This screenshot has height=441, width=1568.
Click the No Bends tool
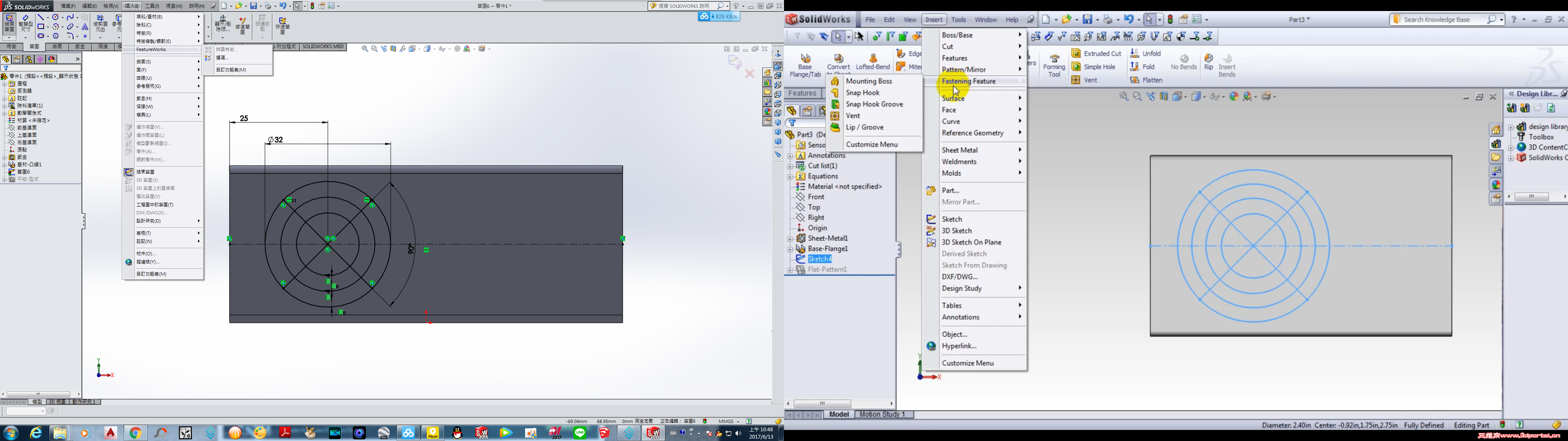point(1184,62)
